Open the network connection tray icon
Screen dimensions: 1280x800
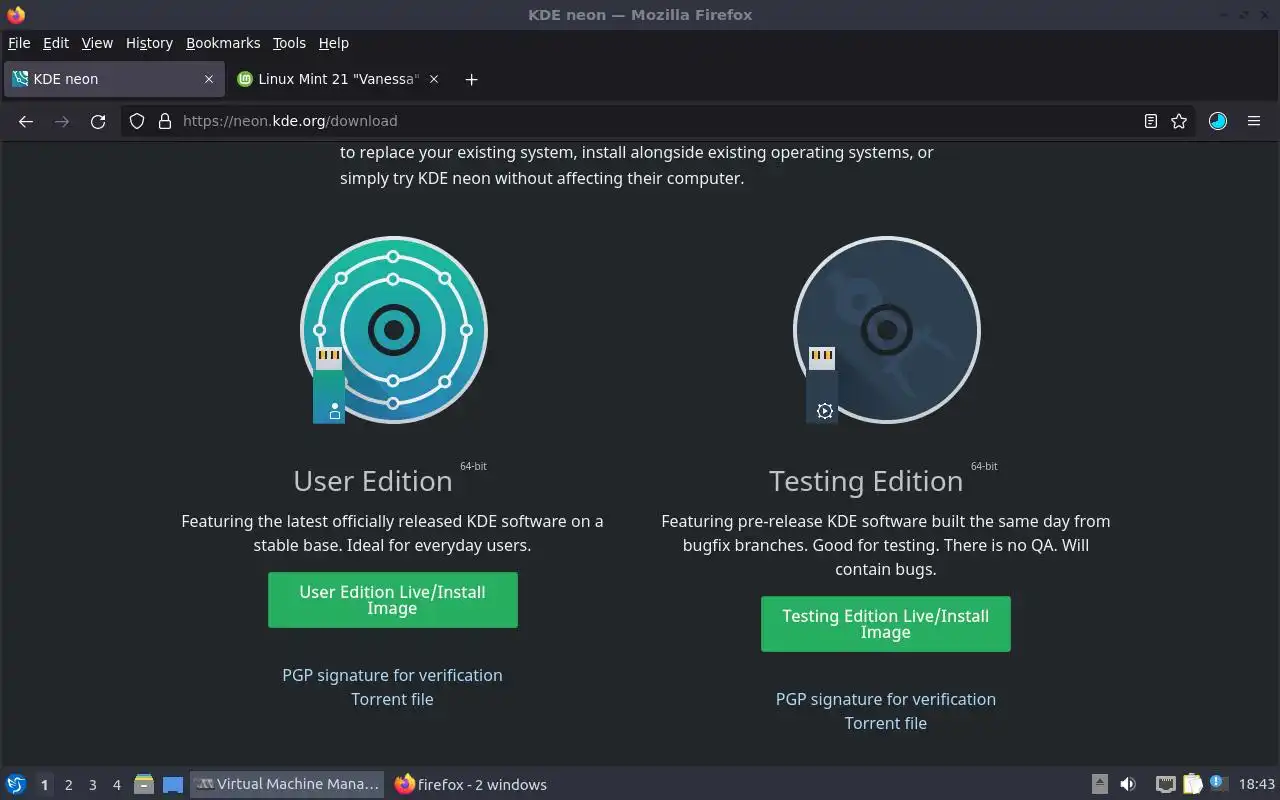coord(1165,784)
